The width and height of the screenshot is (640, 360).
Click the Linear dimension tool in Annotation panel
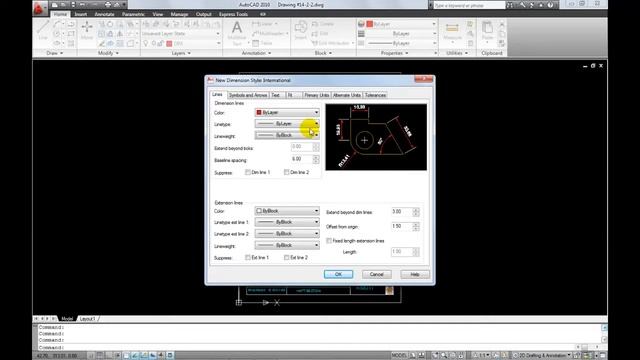(264, 24)
